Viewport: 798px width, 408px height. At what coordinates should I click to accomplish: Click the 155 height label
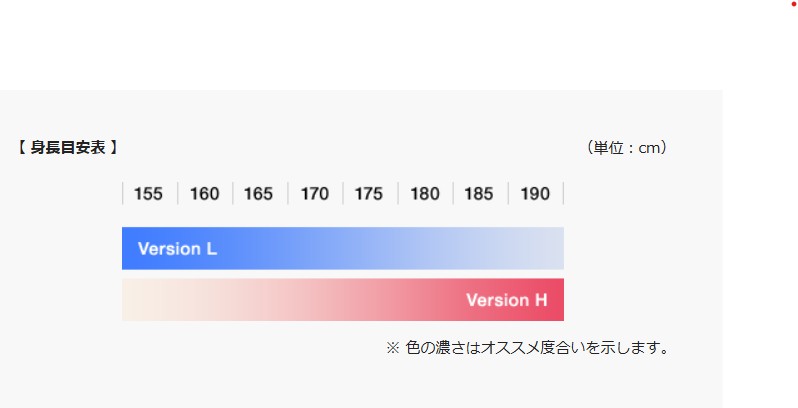(x=148, y=194)
